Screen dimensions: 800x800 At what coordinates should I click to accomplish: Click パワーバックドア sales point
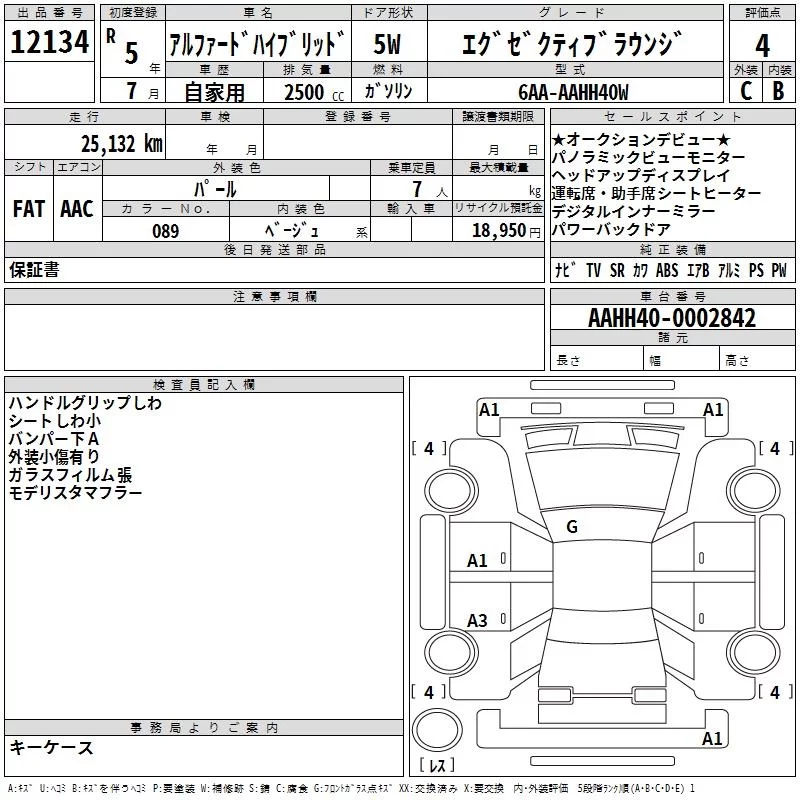pos(611,229)
